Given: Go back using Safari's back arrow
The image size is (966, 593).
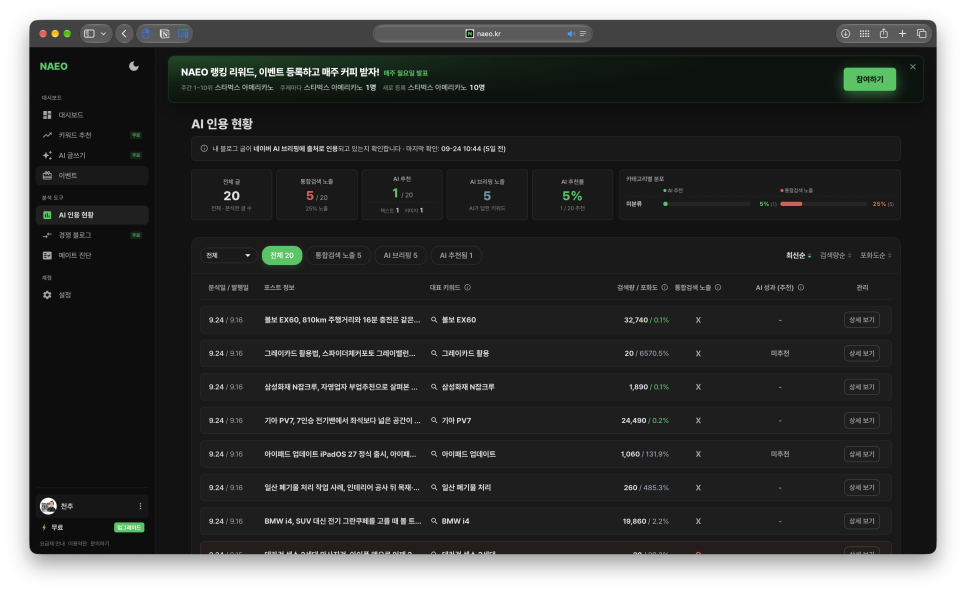Looking at the screenshot, I should [x=124, y=34].
